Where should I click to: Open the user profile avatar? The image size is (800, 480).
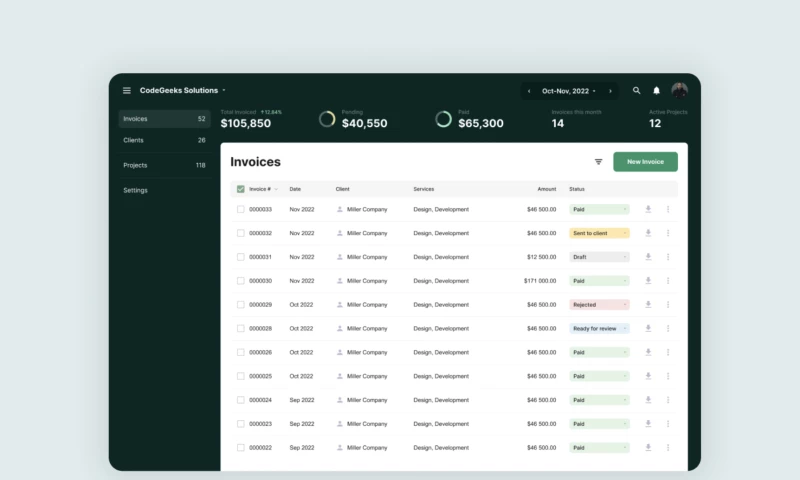coord(679,90)
